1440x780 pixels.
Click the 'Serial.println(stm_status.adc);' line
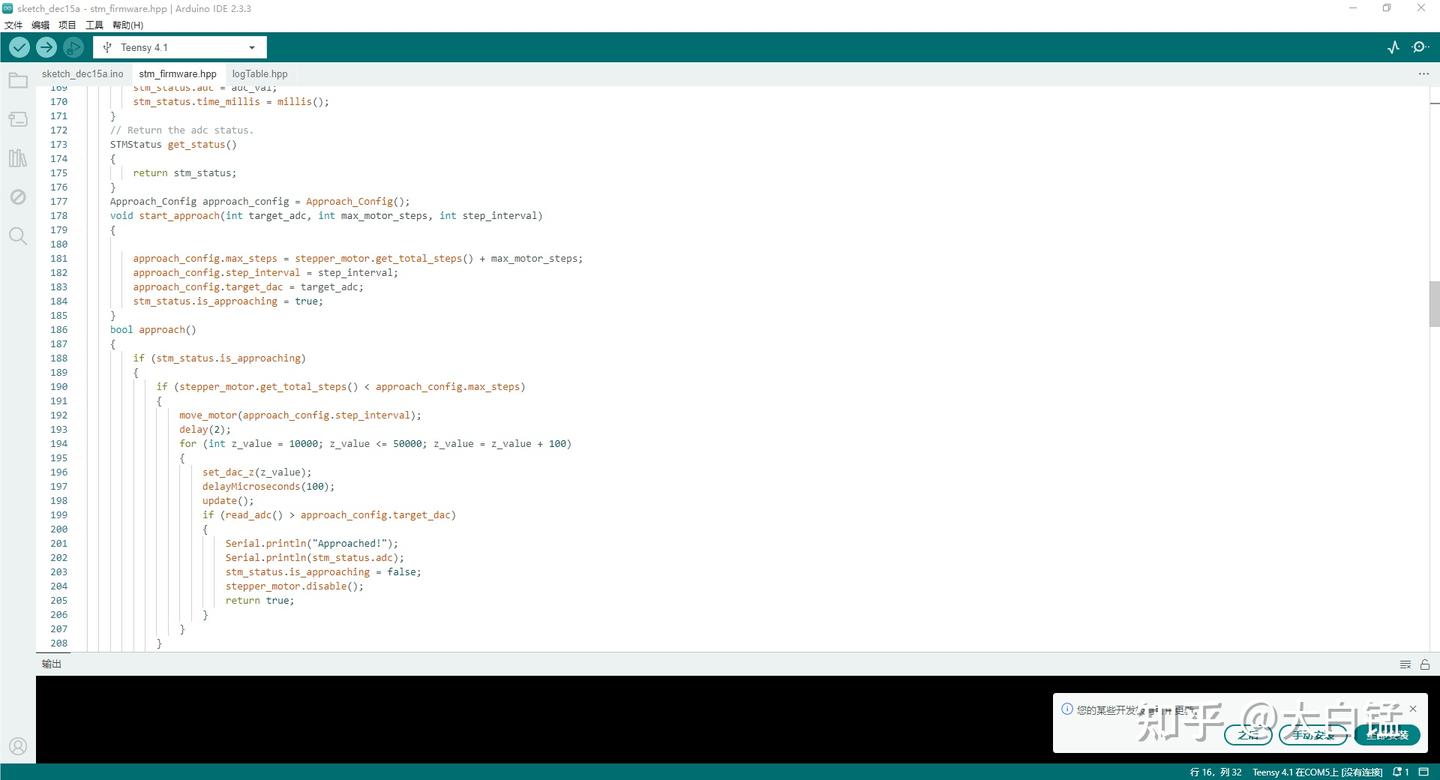pos(315,558)
